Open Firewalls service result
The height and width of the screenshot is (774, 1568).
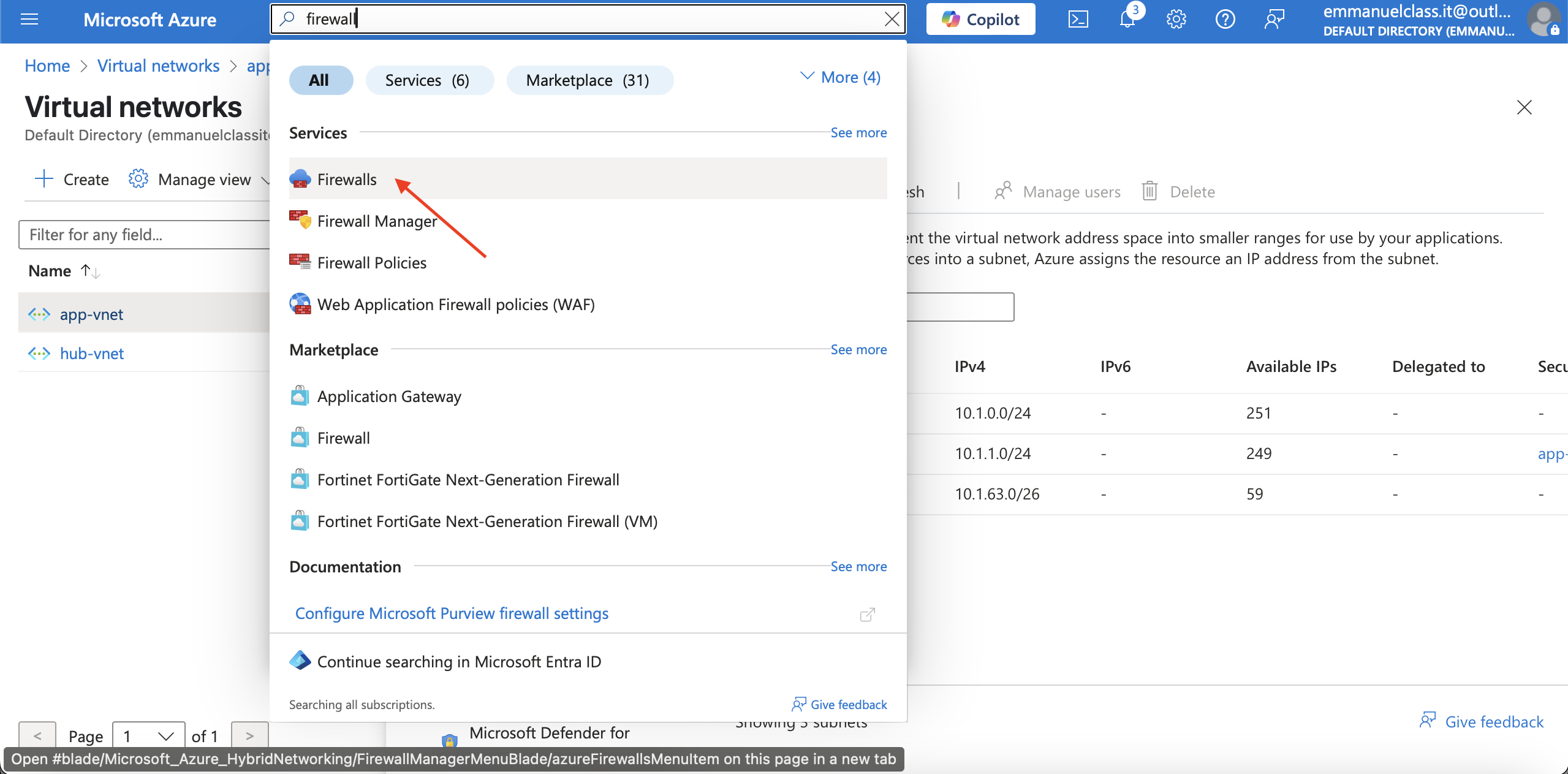[x=588, y=178]
